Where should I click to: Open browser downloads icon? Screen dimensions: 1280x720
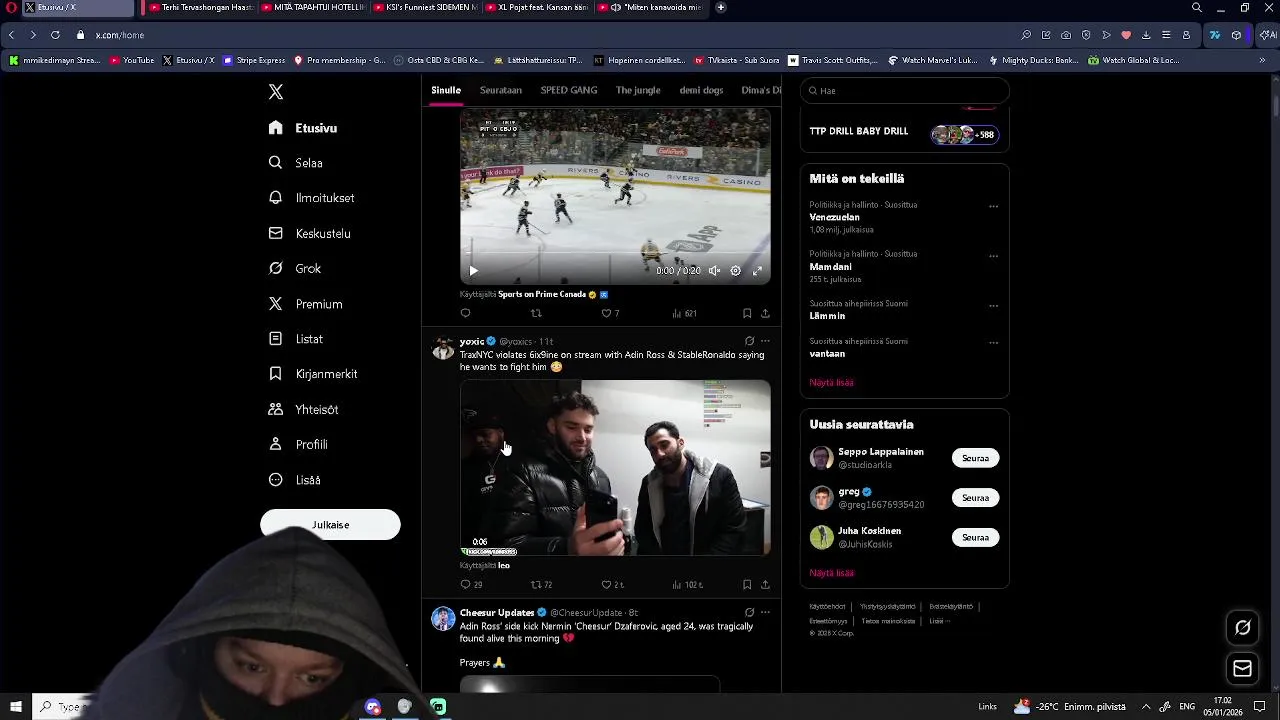[1146, 35]
